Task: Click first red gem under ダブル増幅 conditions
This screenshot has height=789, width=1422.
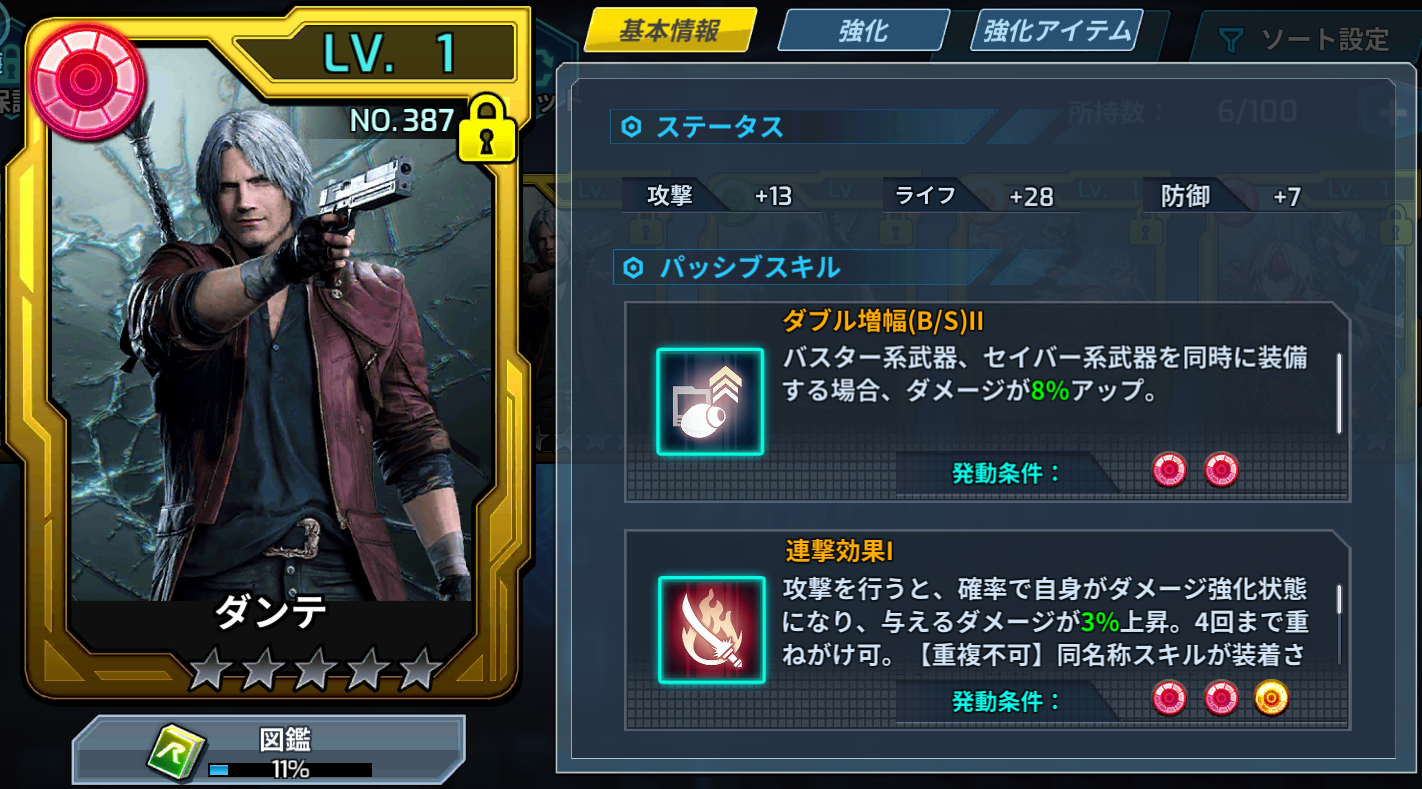Action: click(x=1169, y=469)
